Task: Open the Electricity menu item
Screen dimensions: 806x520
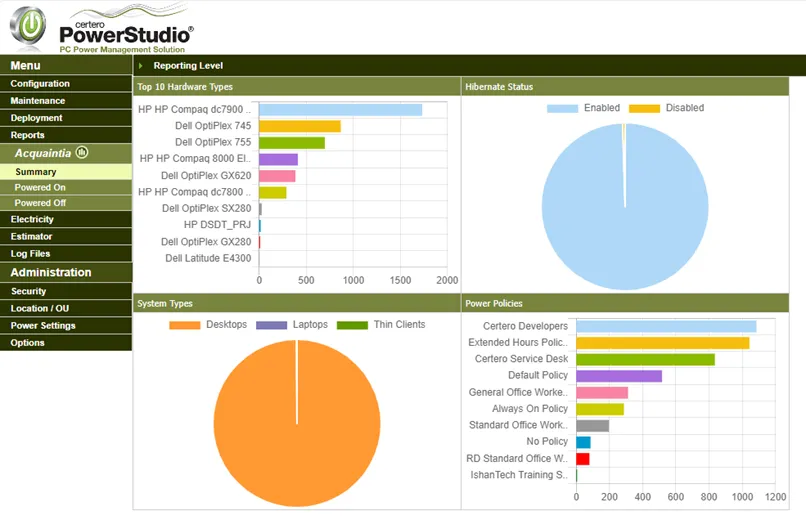Action: click(32, 219)
